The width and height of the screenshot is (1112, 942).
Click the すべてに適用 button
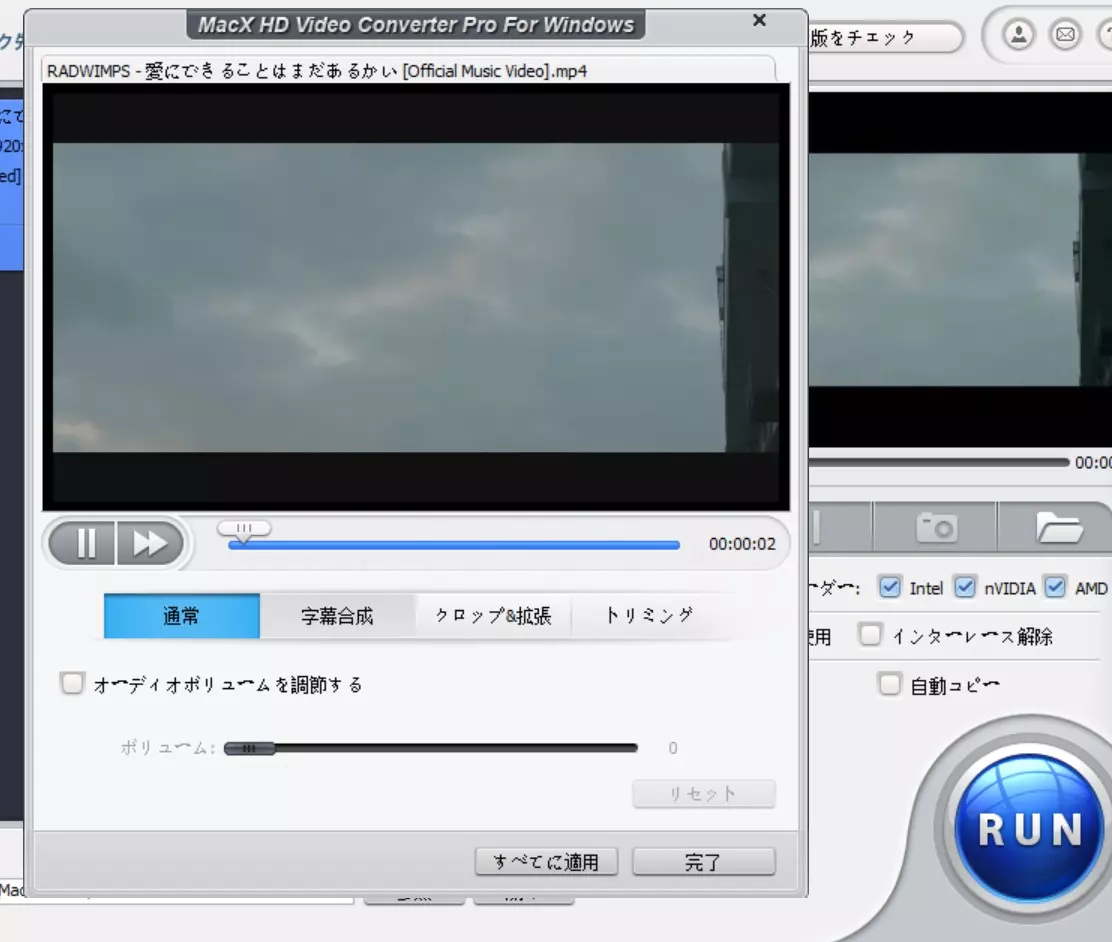coord(546,862)
